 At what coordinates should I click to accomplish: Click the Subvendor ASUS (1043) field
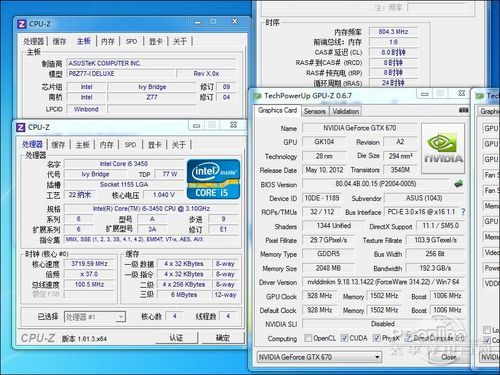pos(424,198)
